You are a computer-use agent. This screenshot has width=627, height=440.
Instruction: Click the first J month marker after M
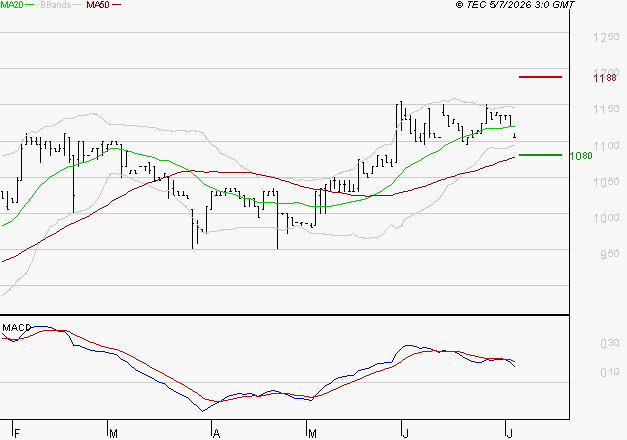click(x=405, y=433)
